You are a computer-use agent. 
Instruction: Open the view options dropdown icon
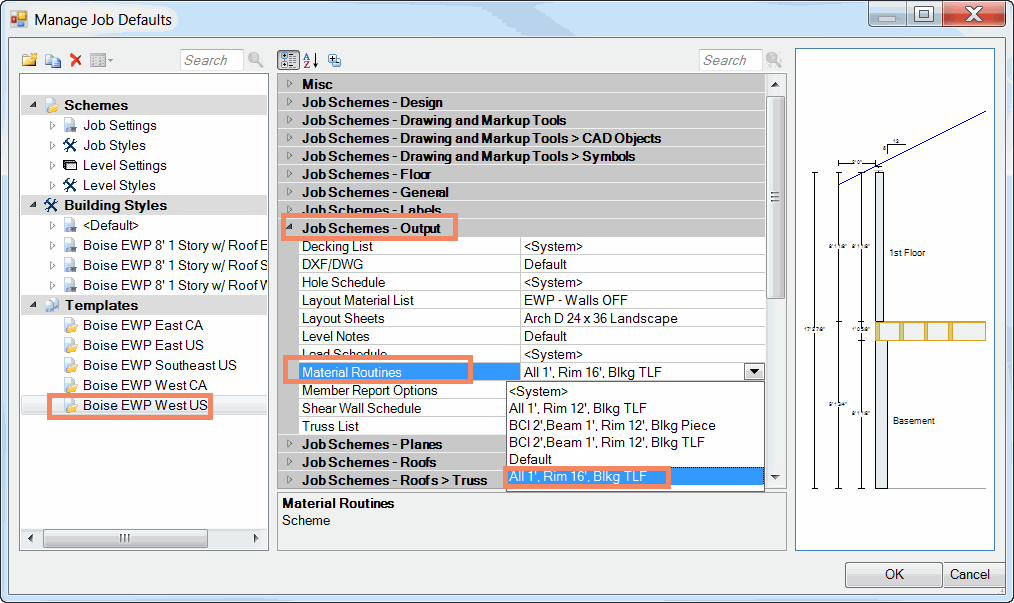point(102,60)
